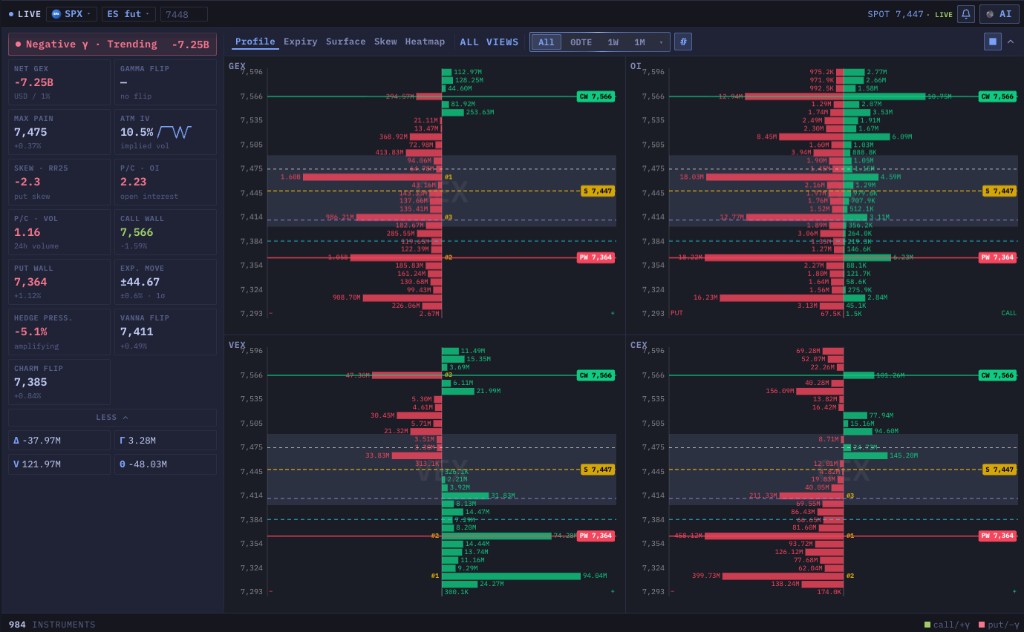Click the red put/-γ legend swatch

[x=982, y=625]
